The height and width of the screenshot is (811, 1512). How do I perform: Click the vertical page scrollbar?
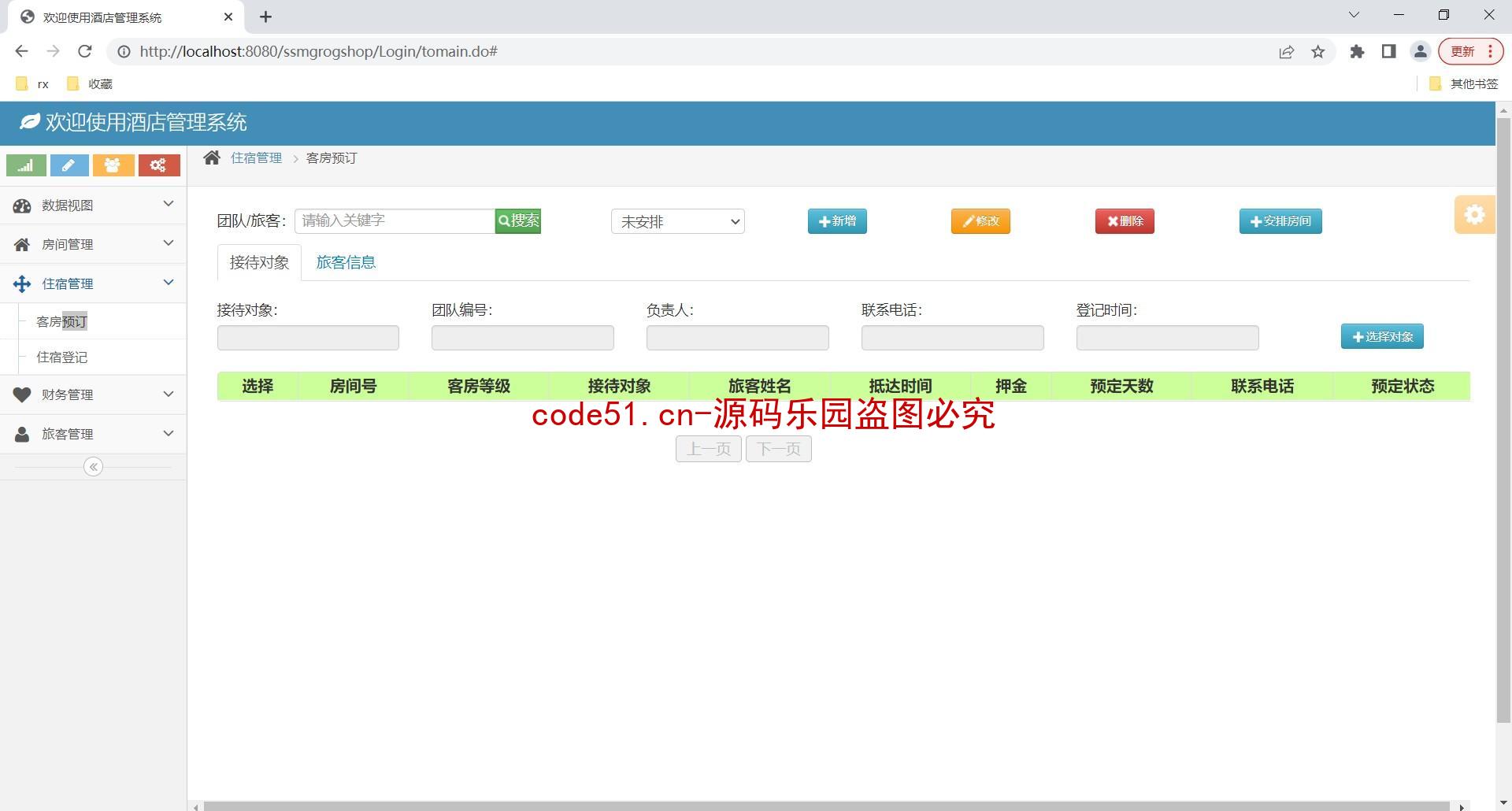[x=1503, y=420]
